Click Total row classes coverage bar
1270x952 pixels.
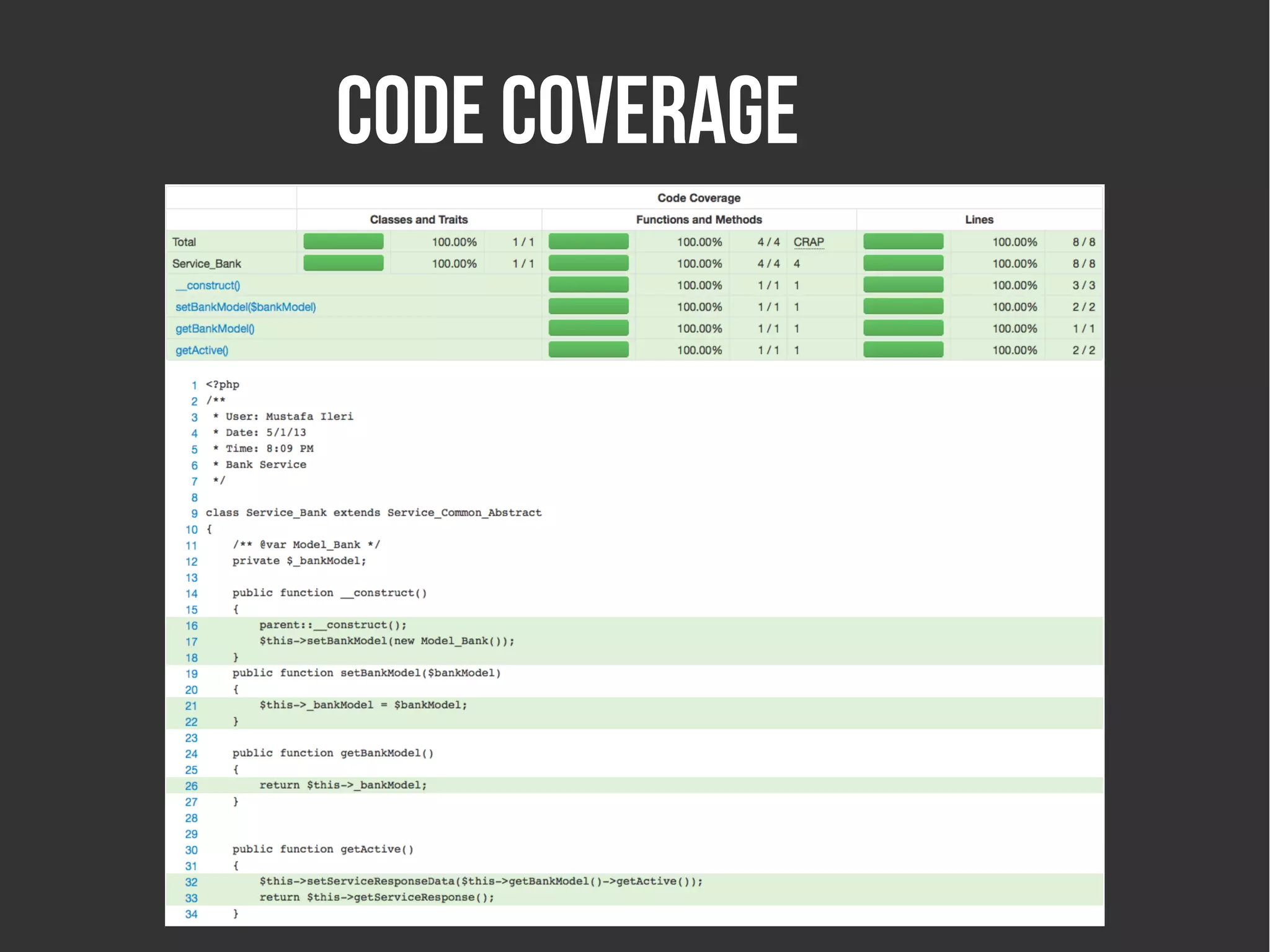(344, 241)
